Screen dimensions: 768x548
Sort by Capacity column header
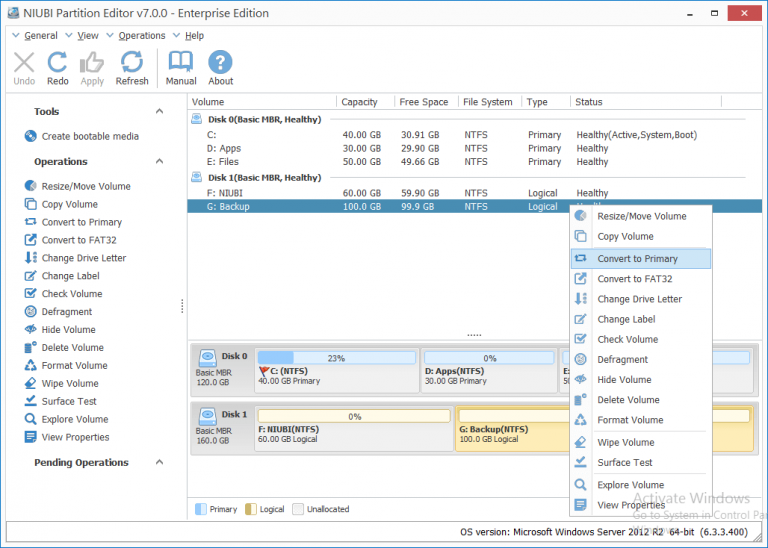click(365, 102)
